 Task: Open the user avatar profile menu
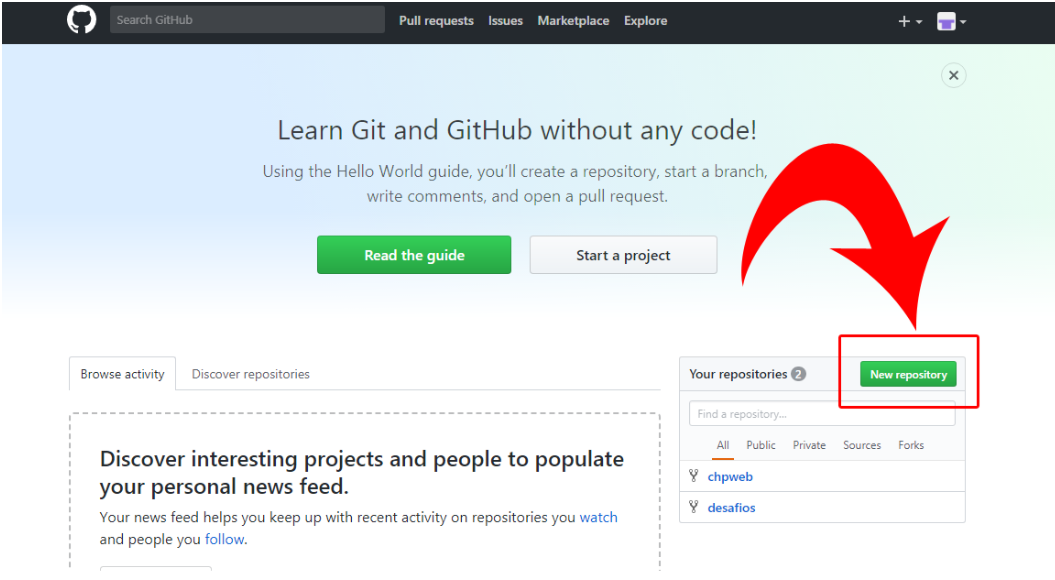pyautogui.click(x=951, y=22)
